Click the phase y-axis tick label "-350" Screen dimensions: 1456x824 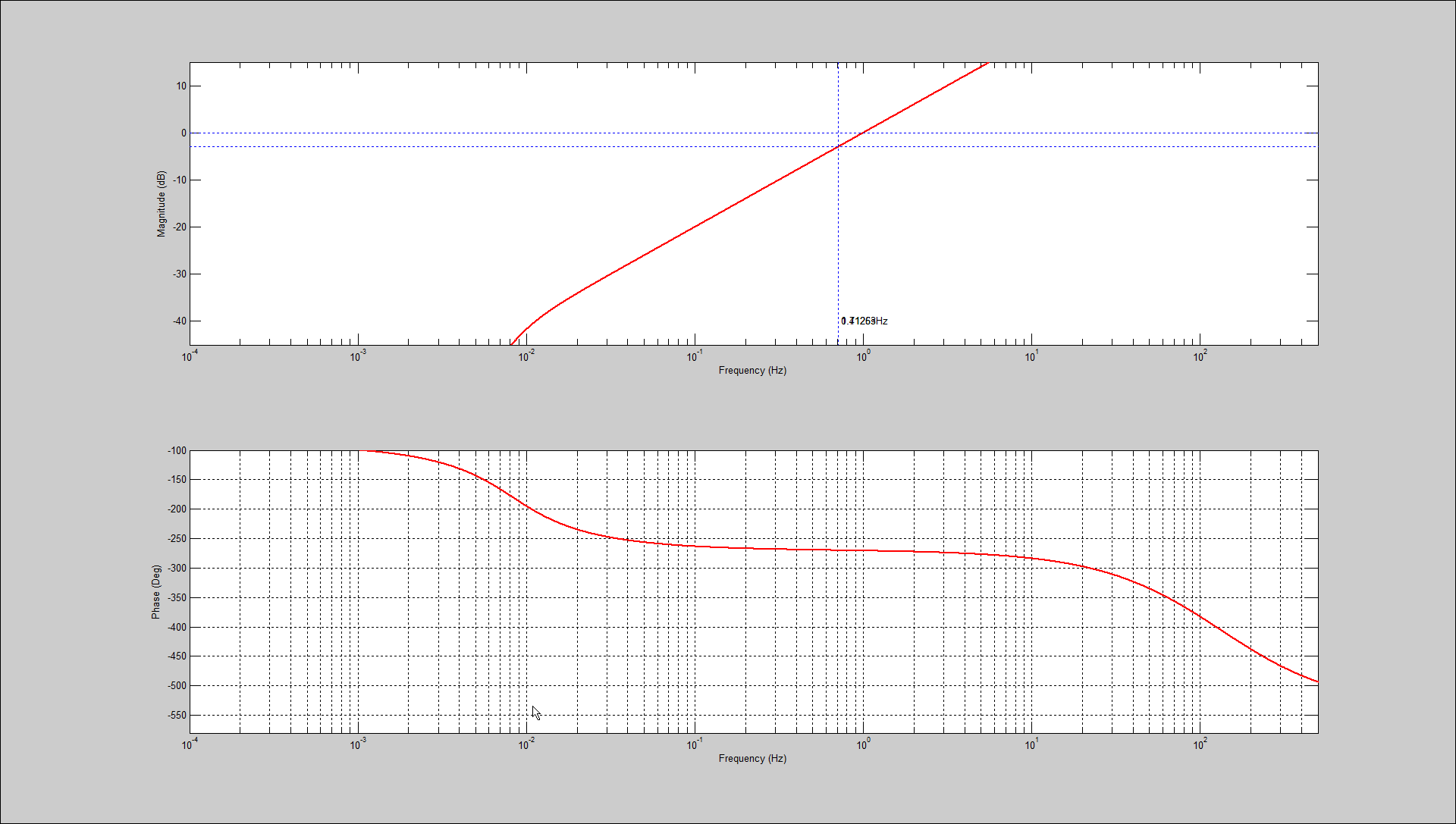177,598
